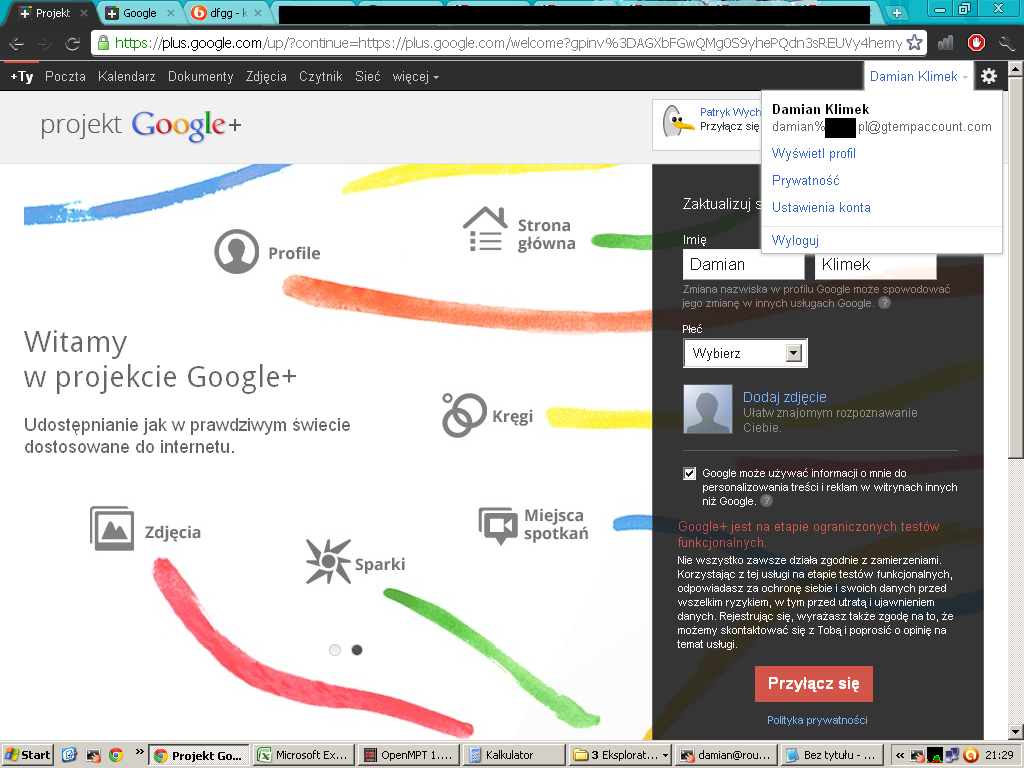
Task: Collapse the Damian Klimek account dropdown
Action: click(918, 76)
